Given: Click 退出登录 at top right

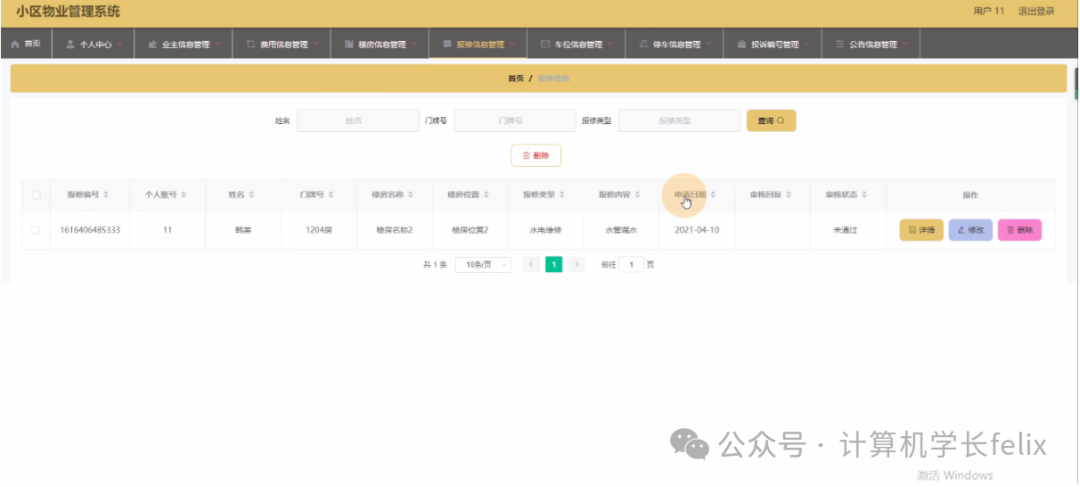Looking at the screenshot, I should click(x=1036, y=11).
